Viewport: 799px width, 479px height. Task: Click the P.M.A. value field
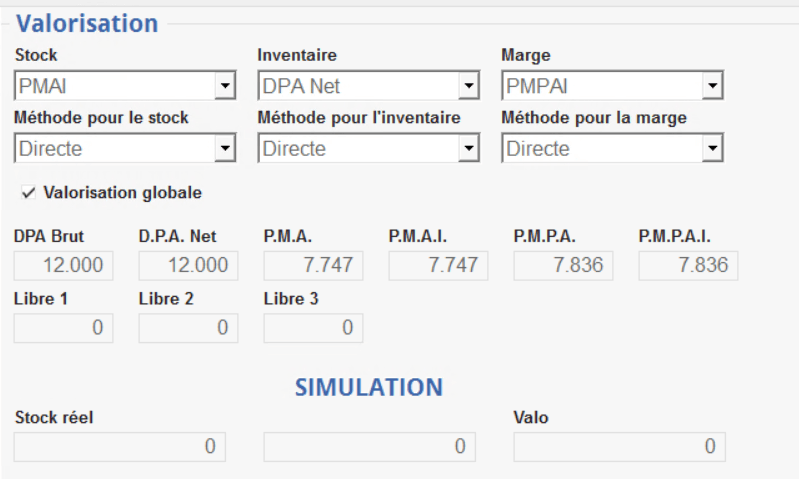coord(313,266)
